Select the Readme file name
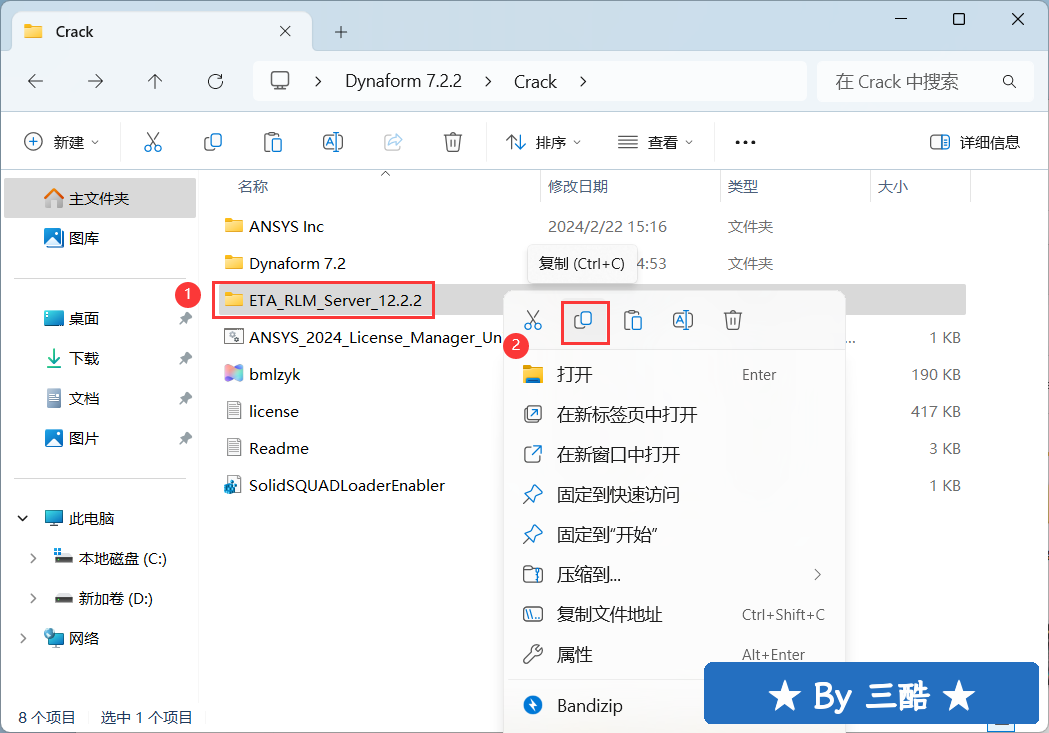 click(279, 448)
